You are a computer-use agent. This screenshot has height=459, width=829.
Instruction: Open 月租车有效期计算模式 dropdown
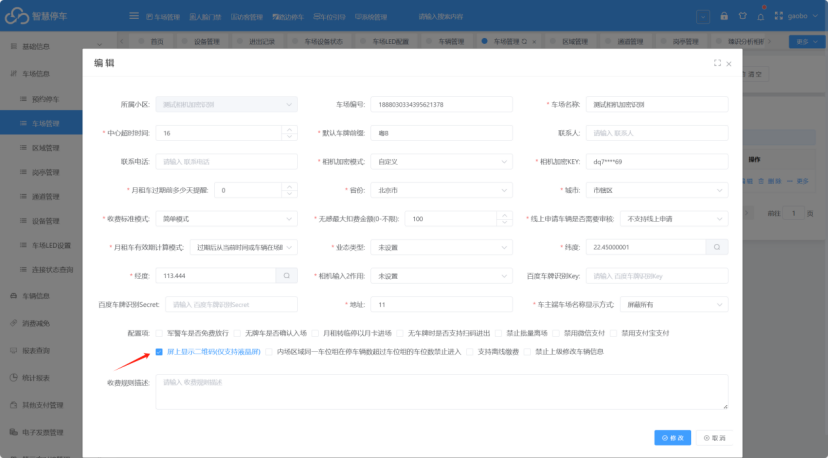(243, 247)
